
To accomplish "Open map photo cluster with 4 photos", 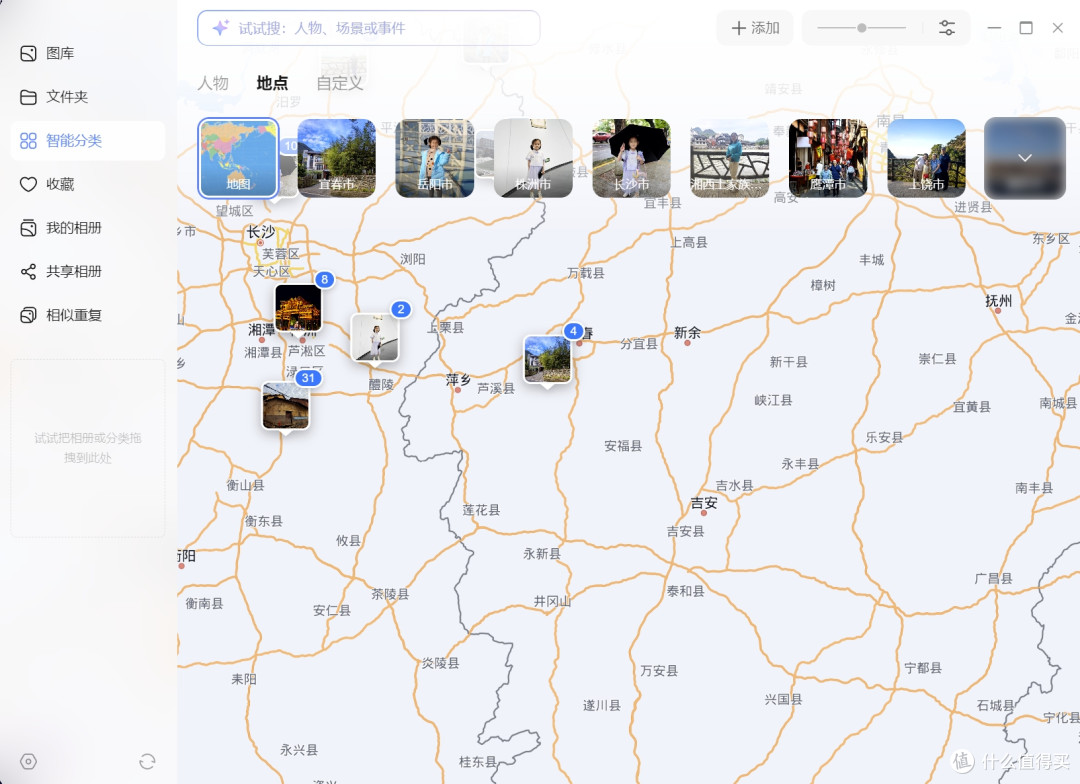I will click(548, 359).
